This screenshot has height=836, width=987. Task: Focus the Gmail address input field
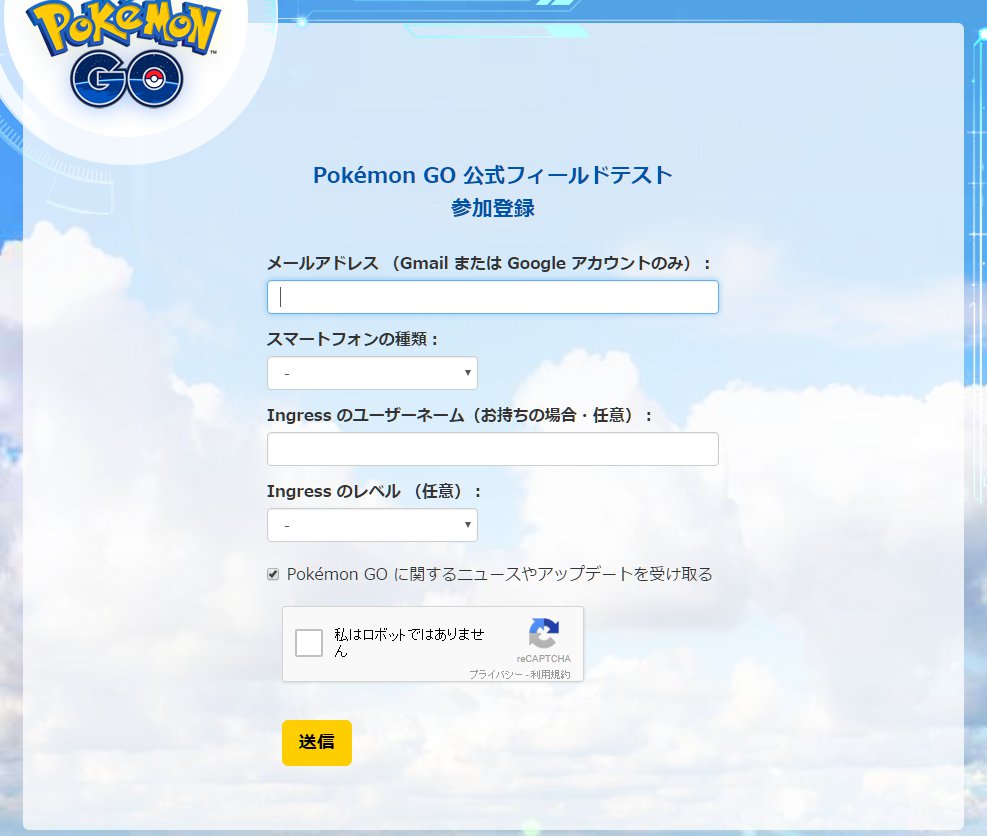[x=492, y=297]
